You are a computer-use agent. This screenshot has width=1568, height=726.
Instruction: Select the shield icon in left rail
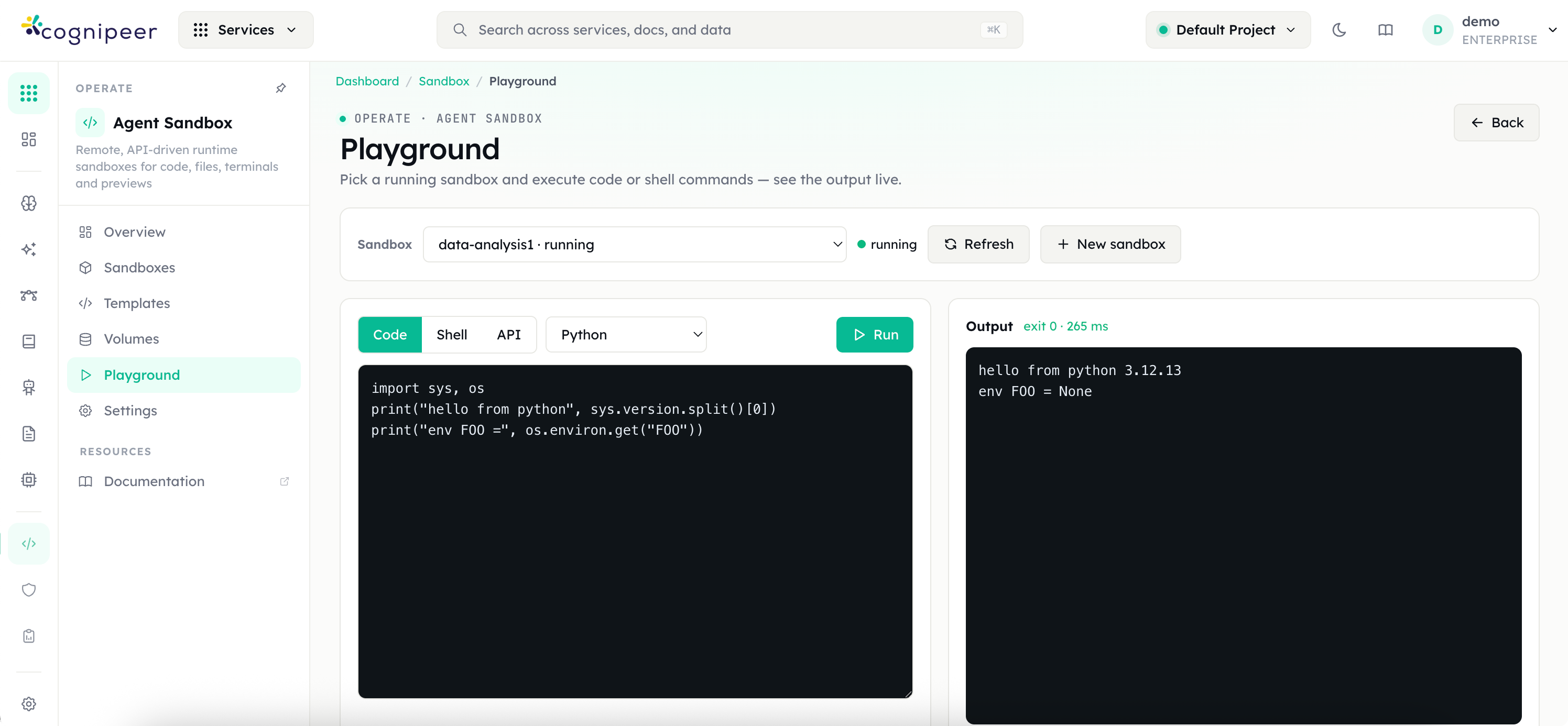click(x=29, y=590)
